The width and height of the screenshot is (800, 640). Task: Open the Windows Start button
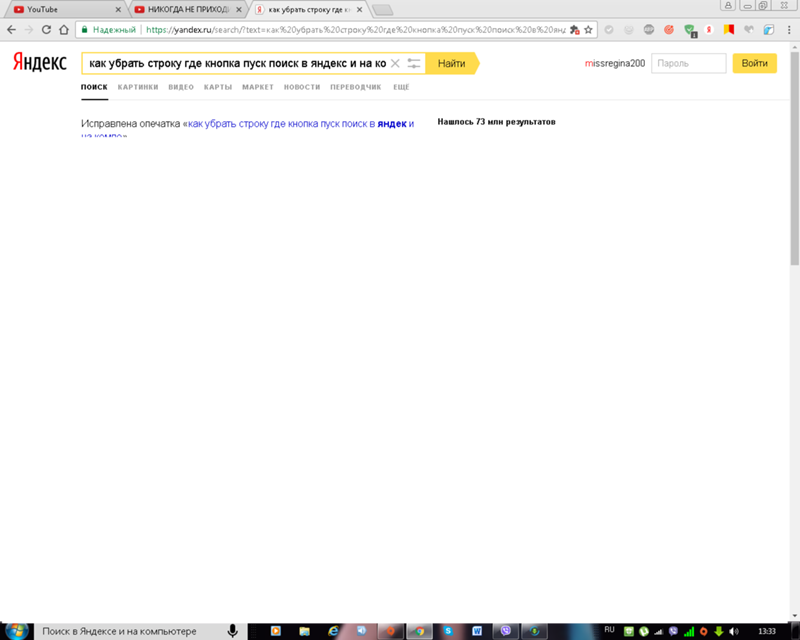pos(17,631)
